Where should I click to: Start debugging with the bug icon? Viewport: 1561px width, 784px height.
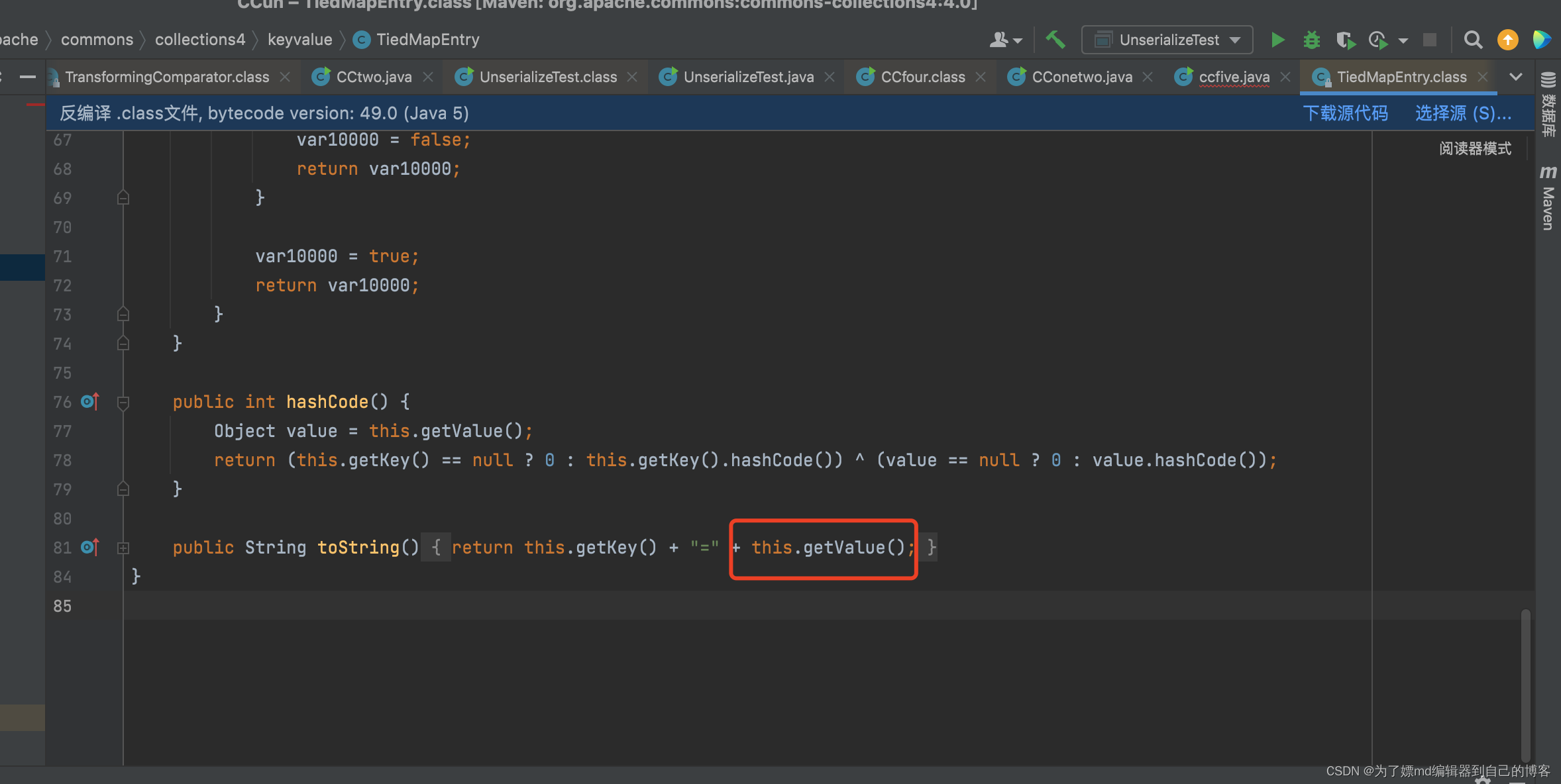tap(1311, 40)
